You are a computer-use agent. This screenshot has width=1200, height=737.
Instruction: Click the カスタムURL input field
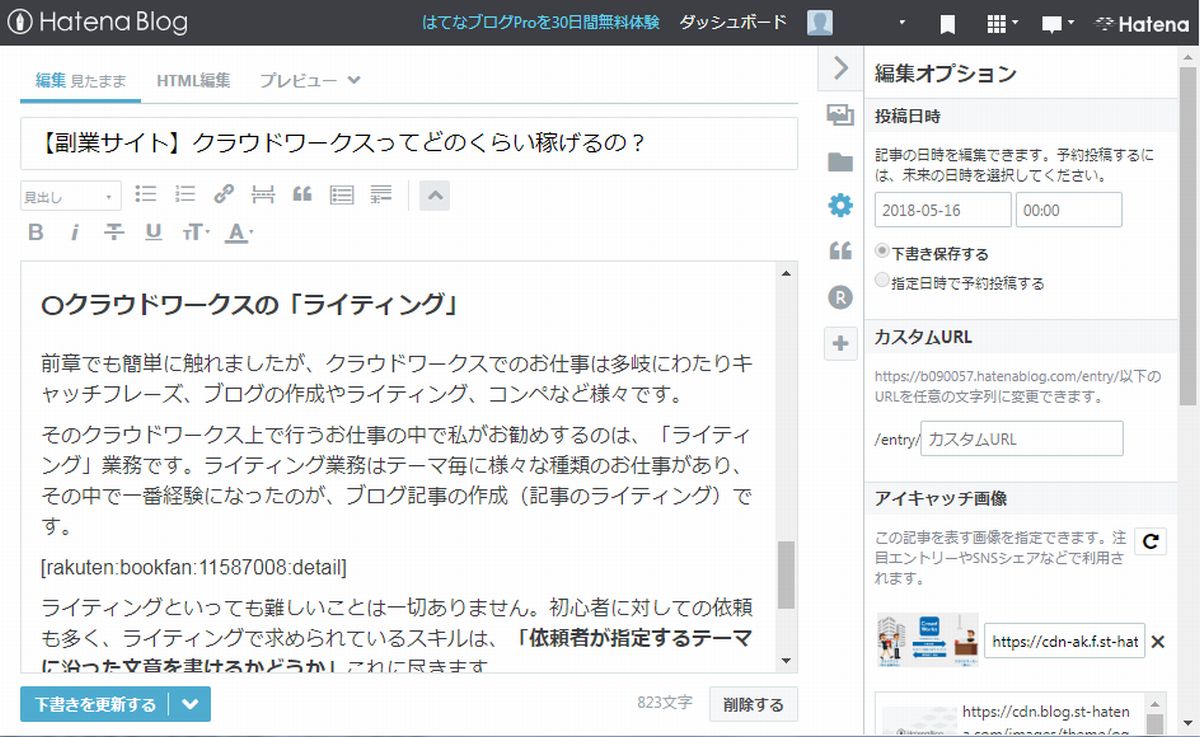pyautogui.click(x=1022, y=439)
